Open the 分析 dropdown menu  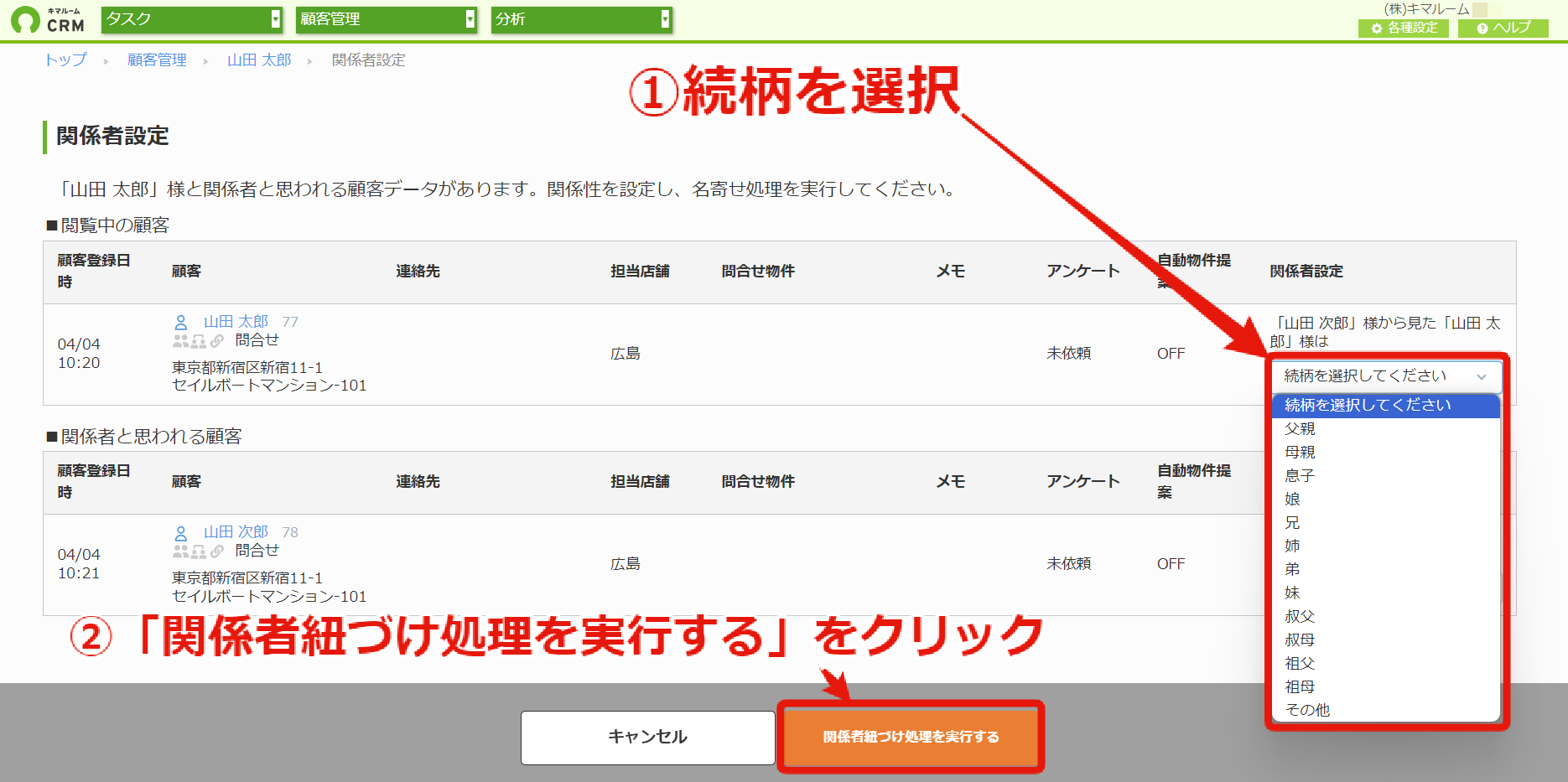[581, 19]
